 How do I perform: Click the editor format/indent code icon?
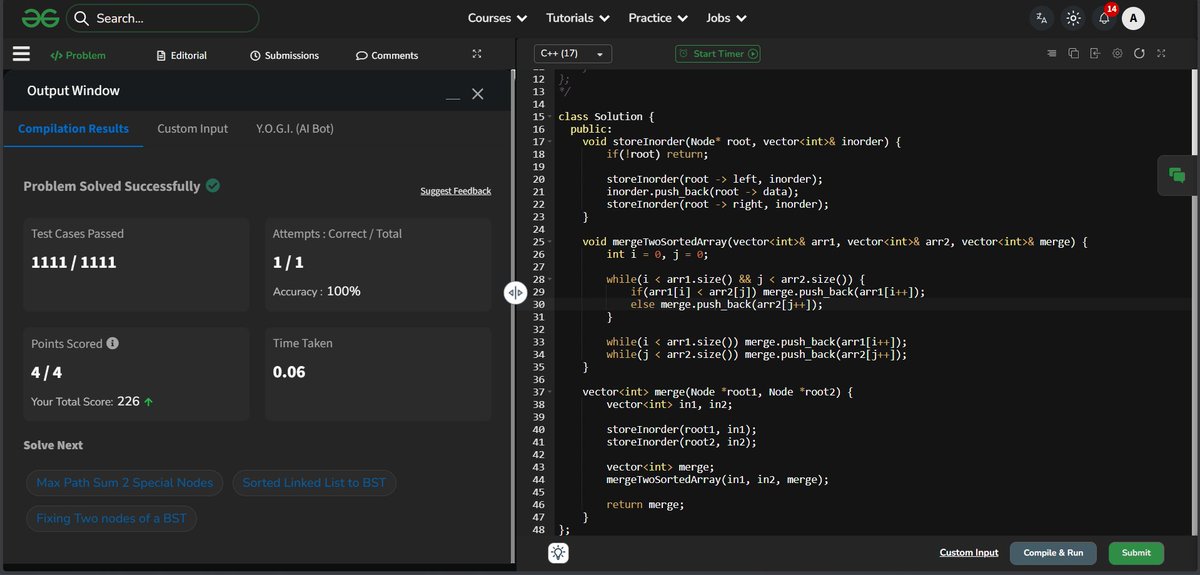(1050, 54)
